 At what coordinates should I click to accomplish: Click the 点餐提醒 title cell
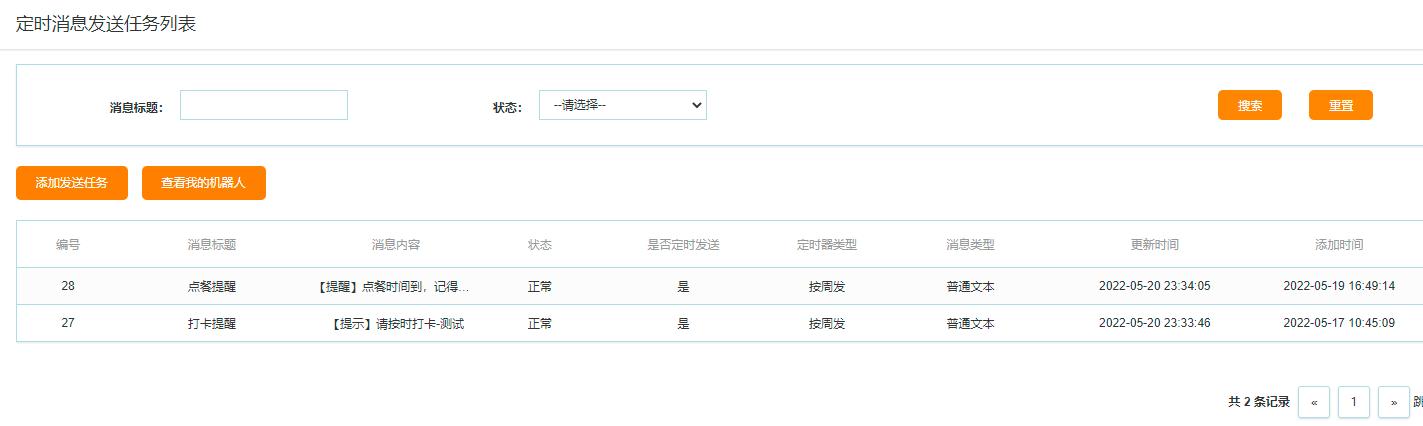(x=212, y=287)
